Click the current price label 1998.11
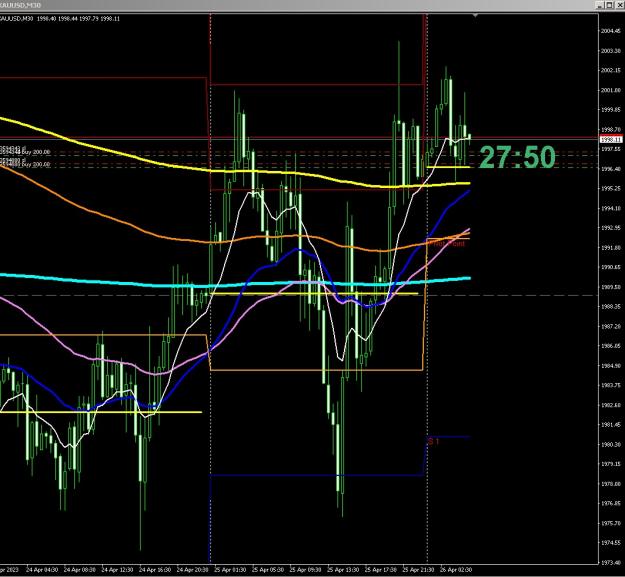Image resolution: width=625 pixels, height=577 pixels. [611, 140]
